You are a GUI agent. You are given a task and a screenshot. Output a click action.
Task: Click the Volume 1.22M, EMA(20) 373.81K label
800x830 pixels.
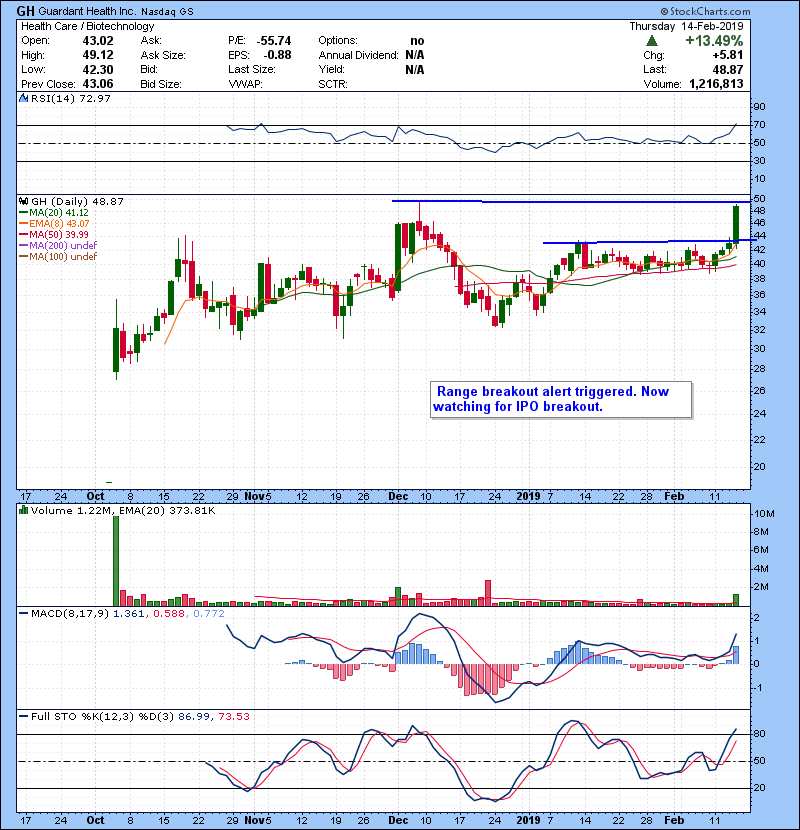[123, 510]
